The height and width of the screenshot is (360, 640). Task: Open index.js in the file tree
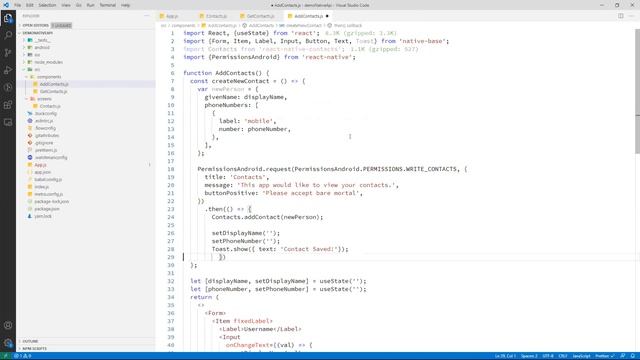42,187
